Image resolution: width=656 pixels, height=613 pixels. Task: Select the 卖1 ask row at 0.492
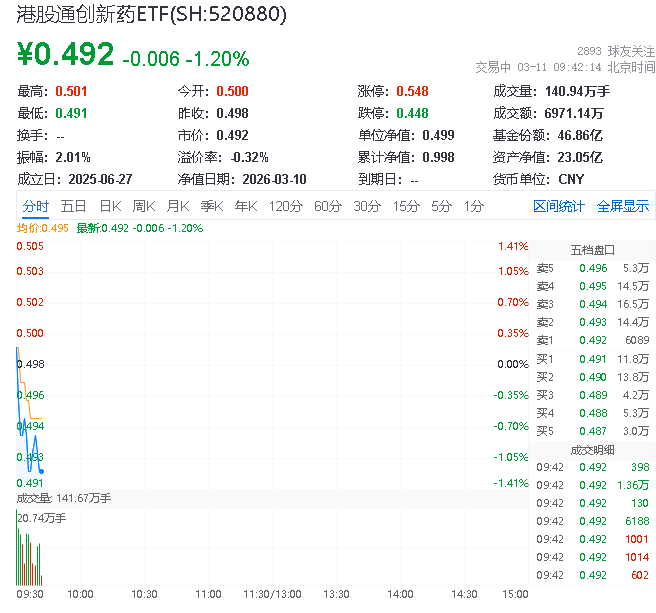(592, 340)
